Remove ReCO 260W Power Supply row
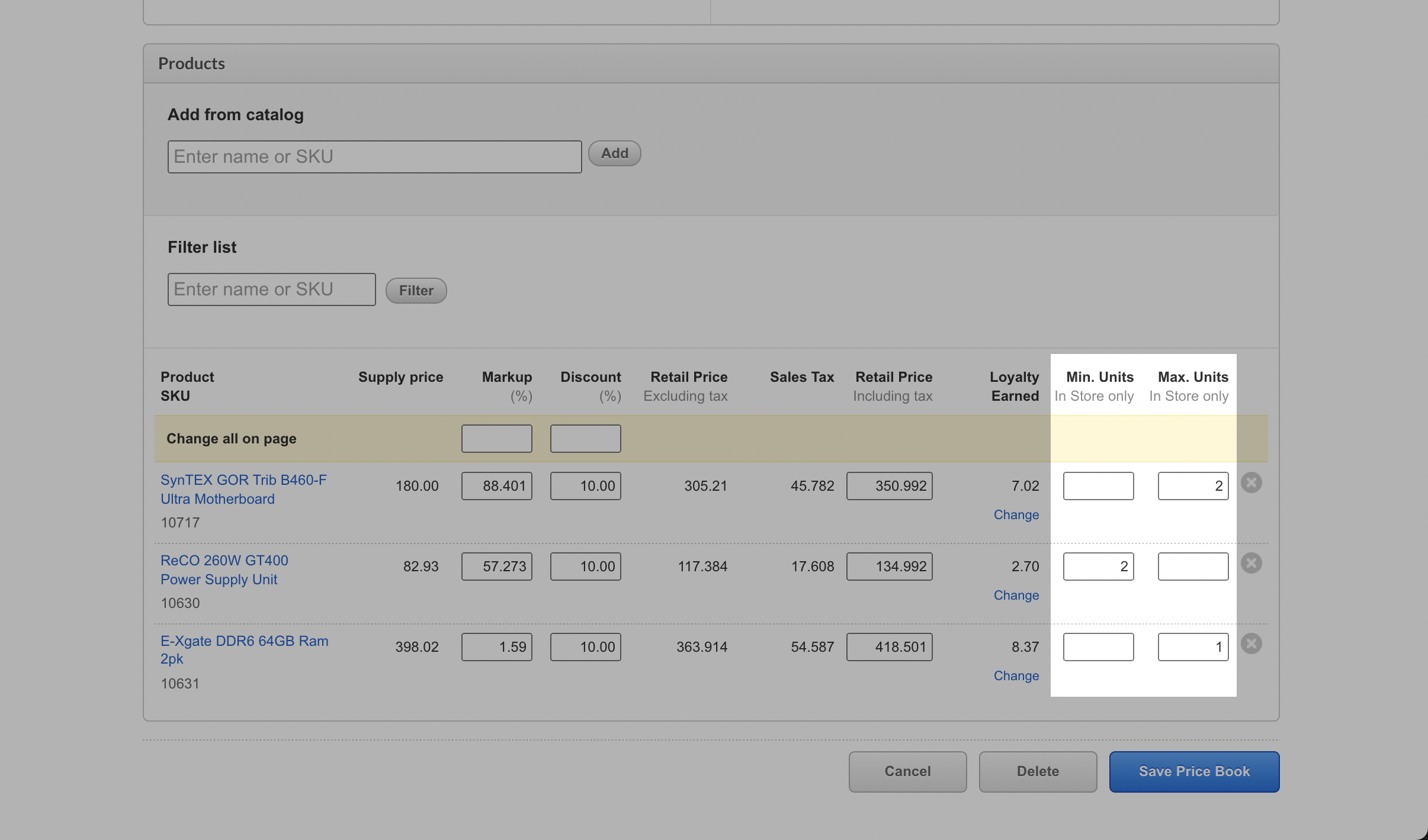The image size is (1428, 840). [1251, 564]
